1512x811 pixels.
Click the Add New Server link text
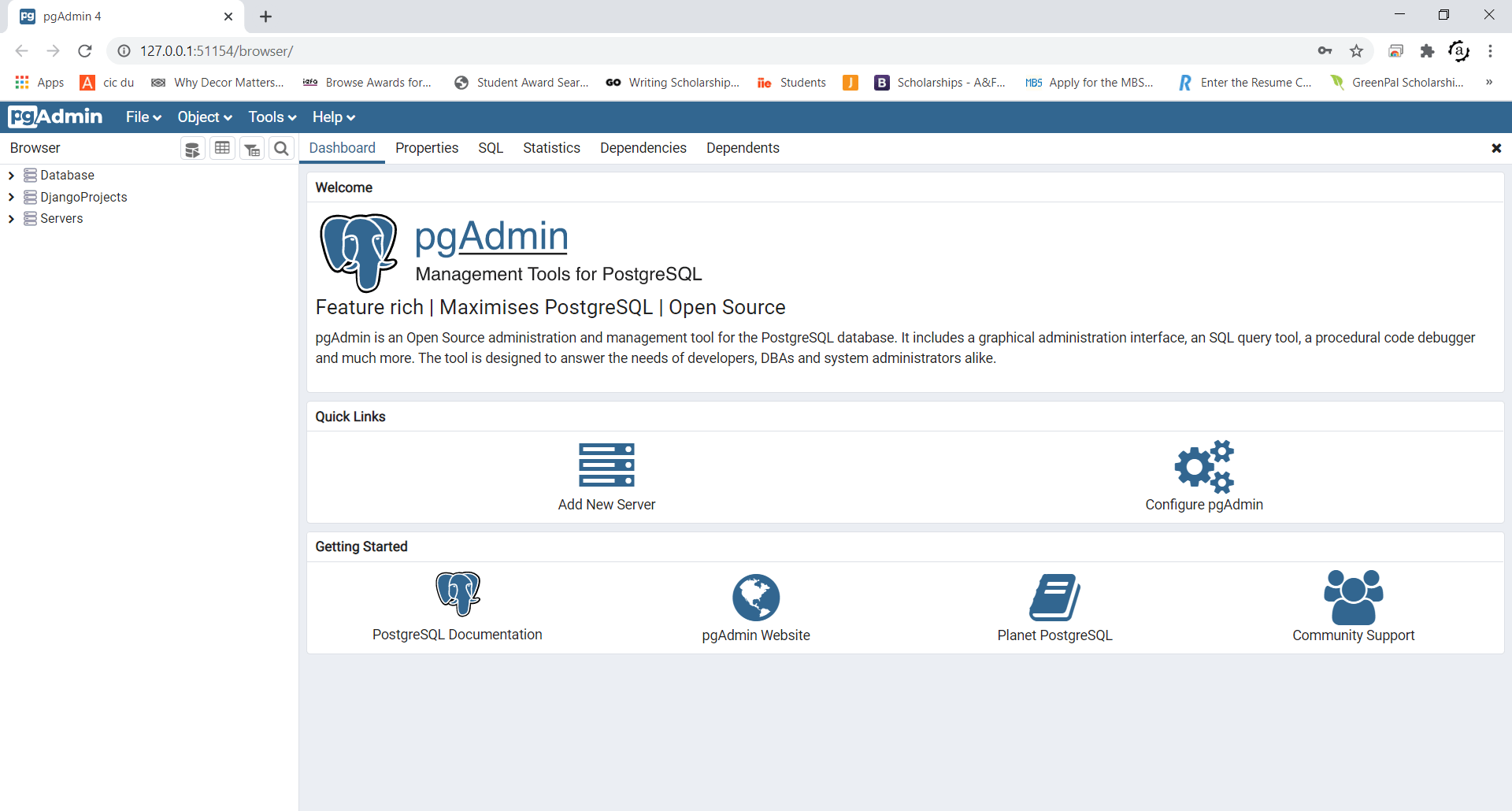point(606,505)
